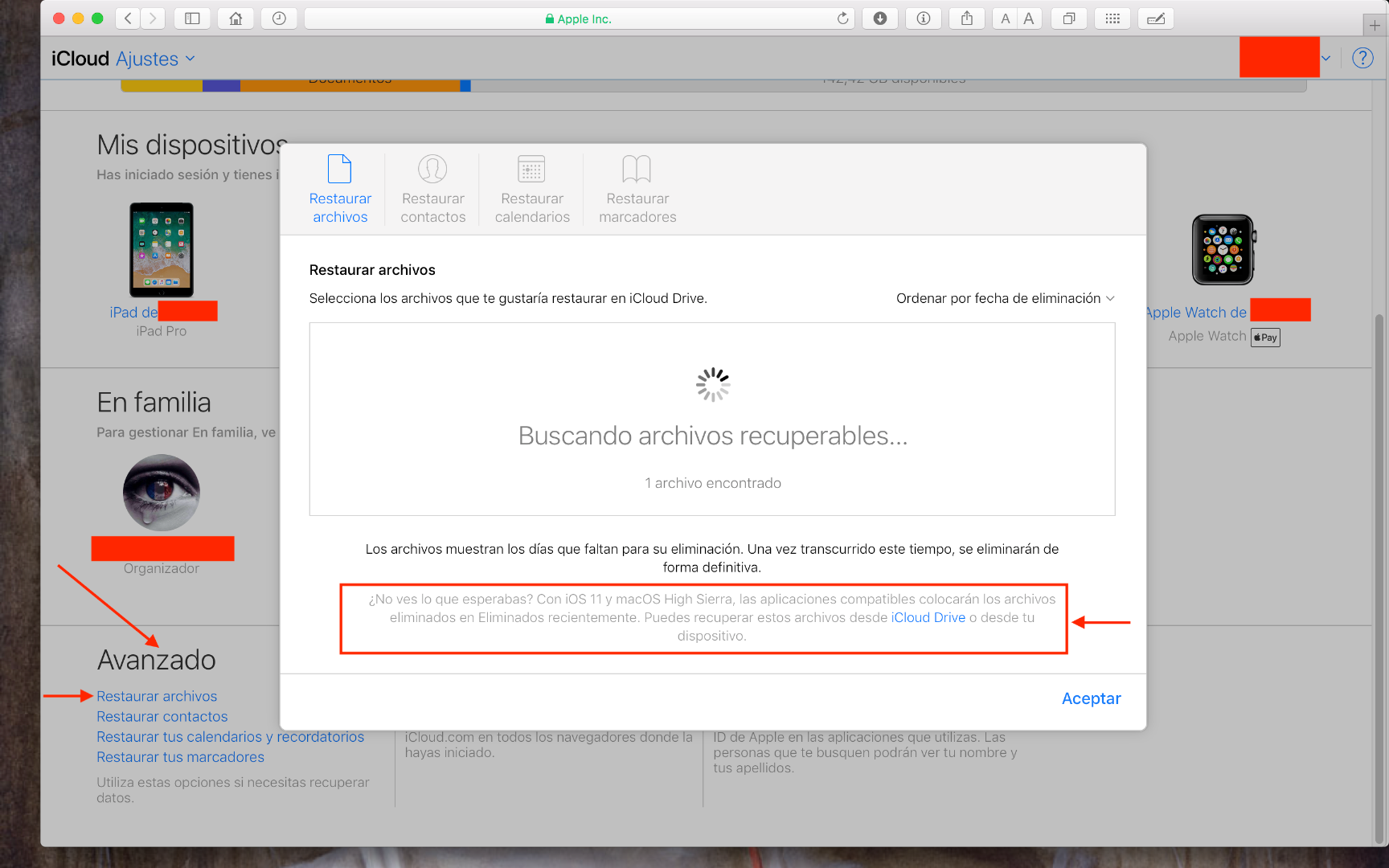Click the iCloud storage usage bar

(x=714, y=85)
